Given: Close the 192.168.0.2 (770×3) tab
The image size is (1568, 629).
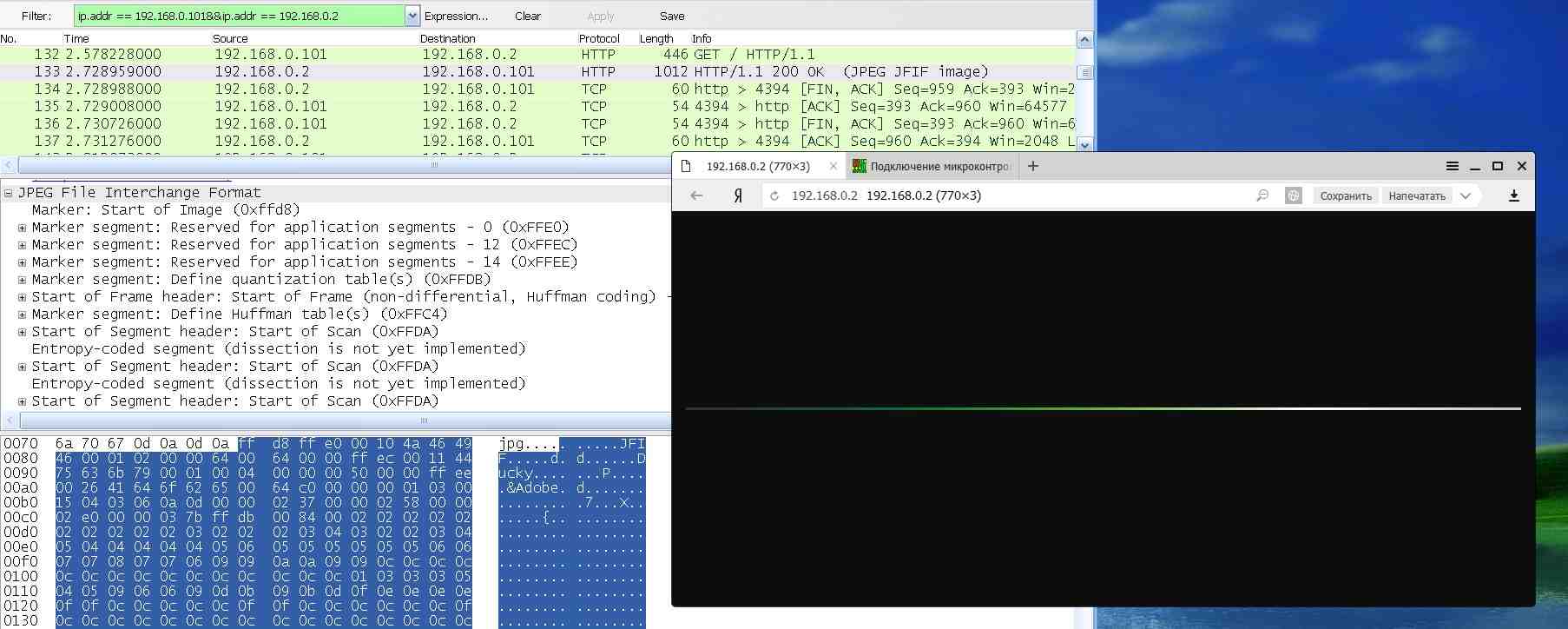Looking at the screenshot, I should tap(833, 166).
